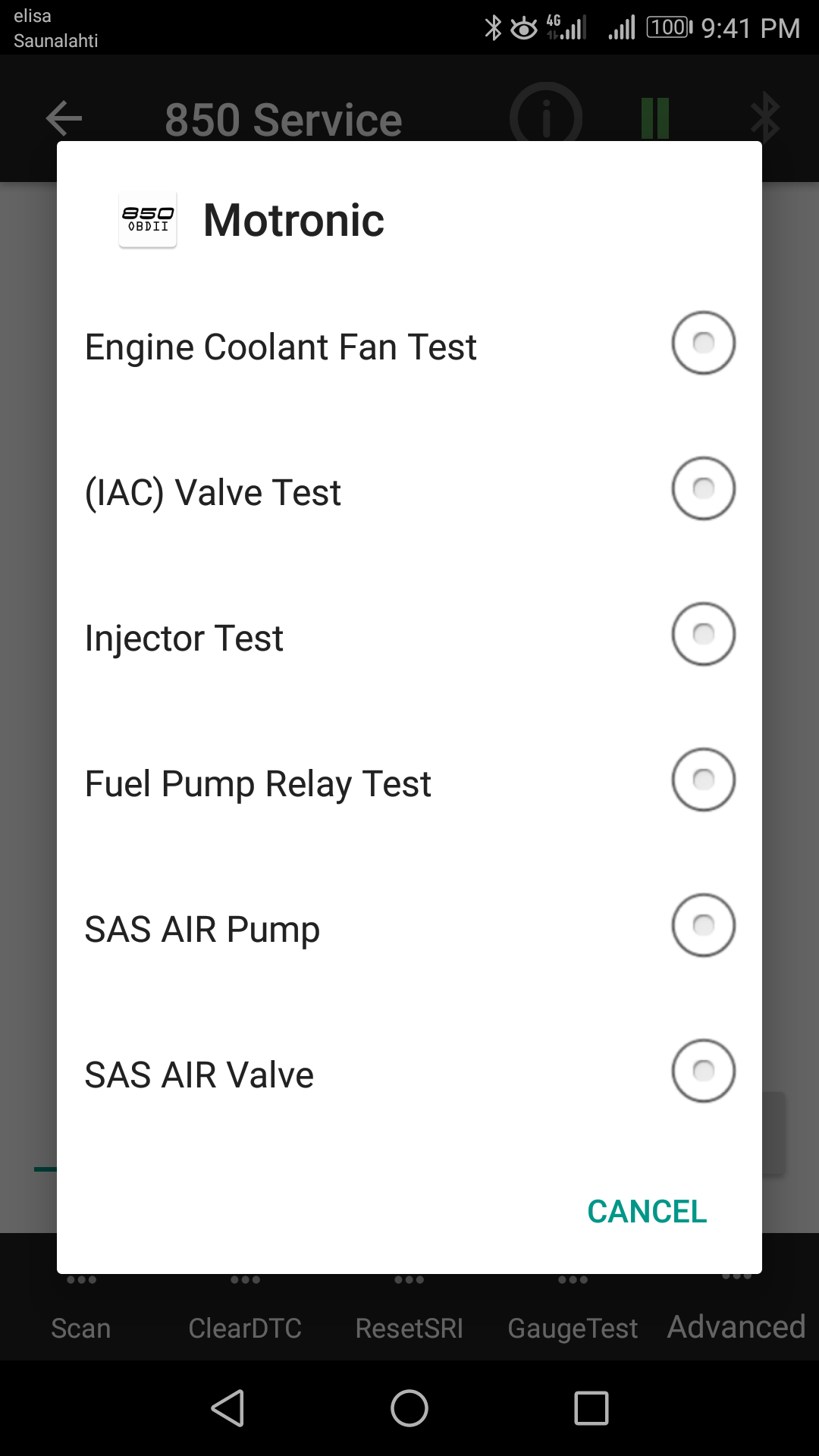
Task: Tap the Bluetooth icon in app toolbar
Action: (765, 118)
